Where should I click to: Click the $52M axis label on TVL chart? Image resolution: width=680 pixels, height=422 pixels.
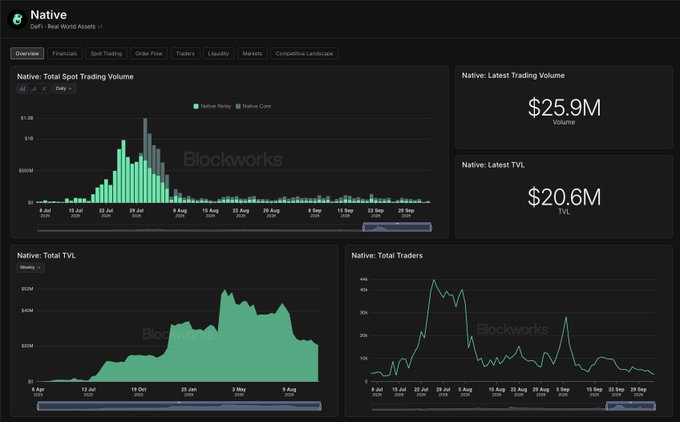coord(27,289)
